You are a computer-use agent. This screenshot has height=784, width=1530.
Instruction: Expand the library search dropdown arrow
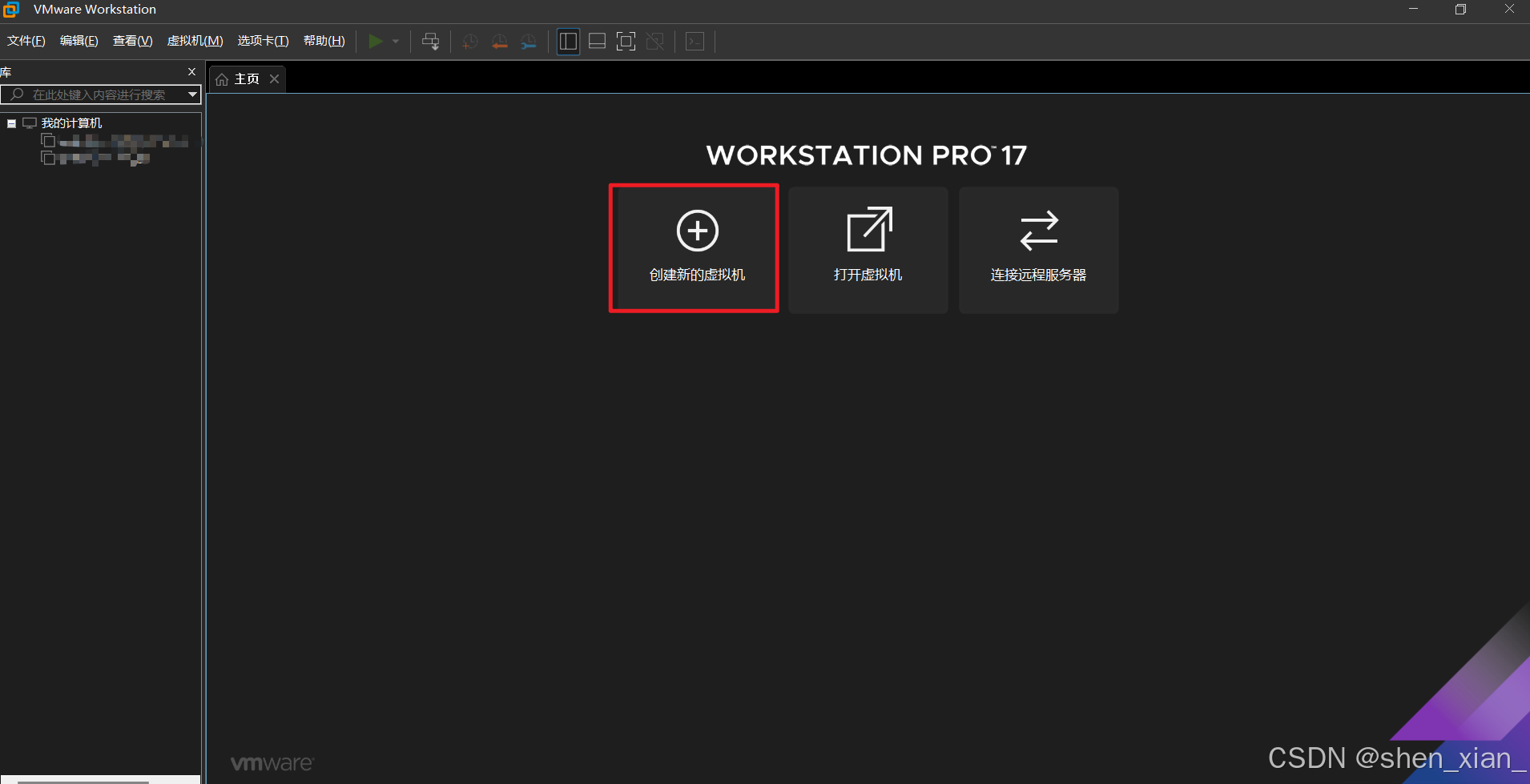(x=192, y=94)
